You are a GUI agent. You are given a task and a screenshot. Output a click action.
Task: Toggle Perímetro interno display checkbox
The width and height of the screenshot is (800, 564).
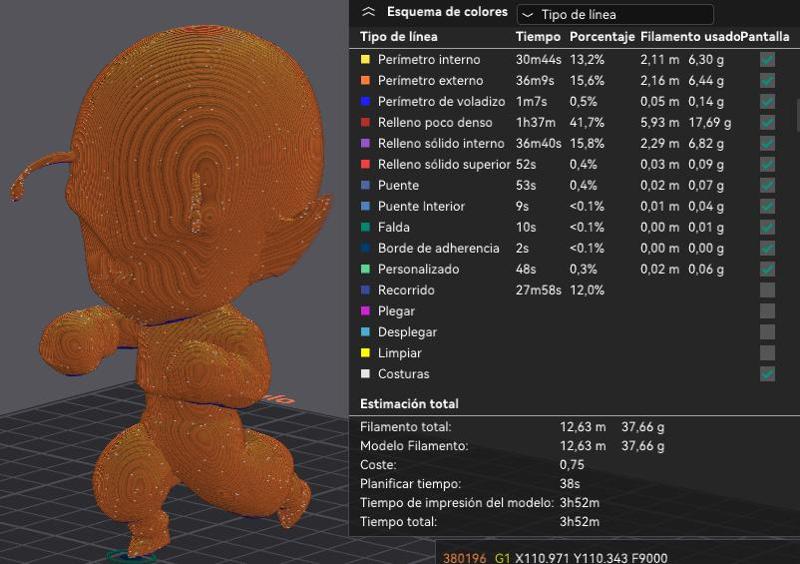pos(767,60)
